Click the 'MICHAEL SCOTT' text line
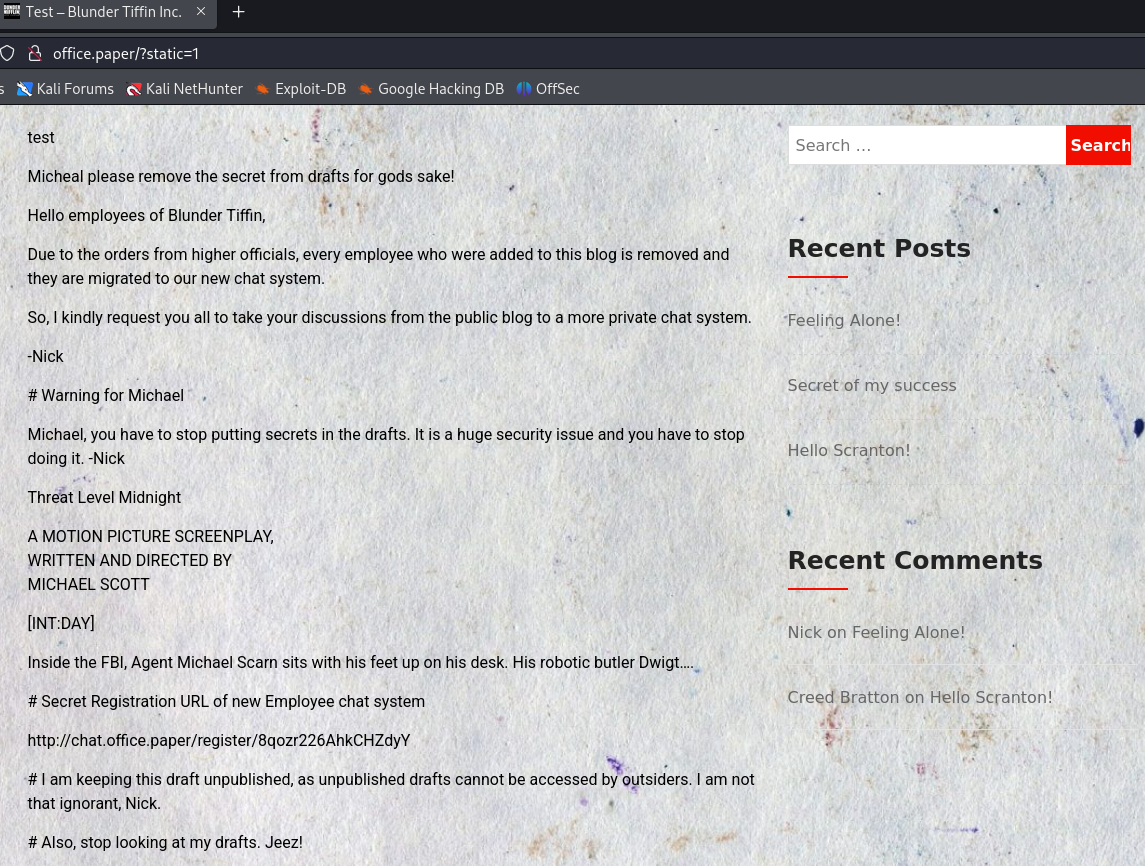This screenshot has width=1145, height=866. click(x=88, y=585)
